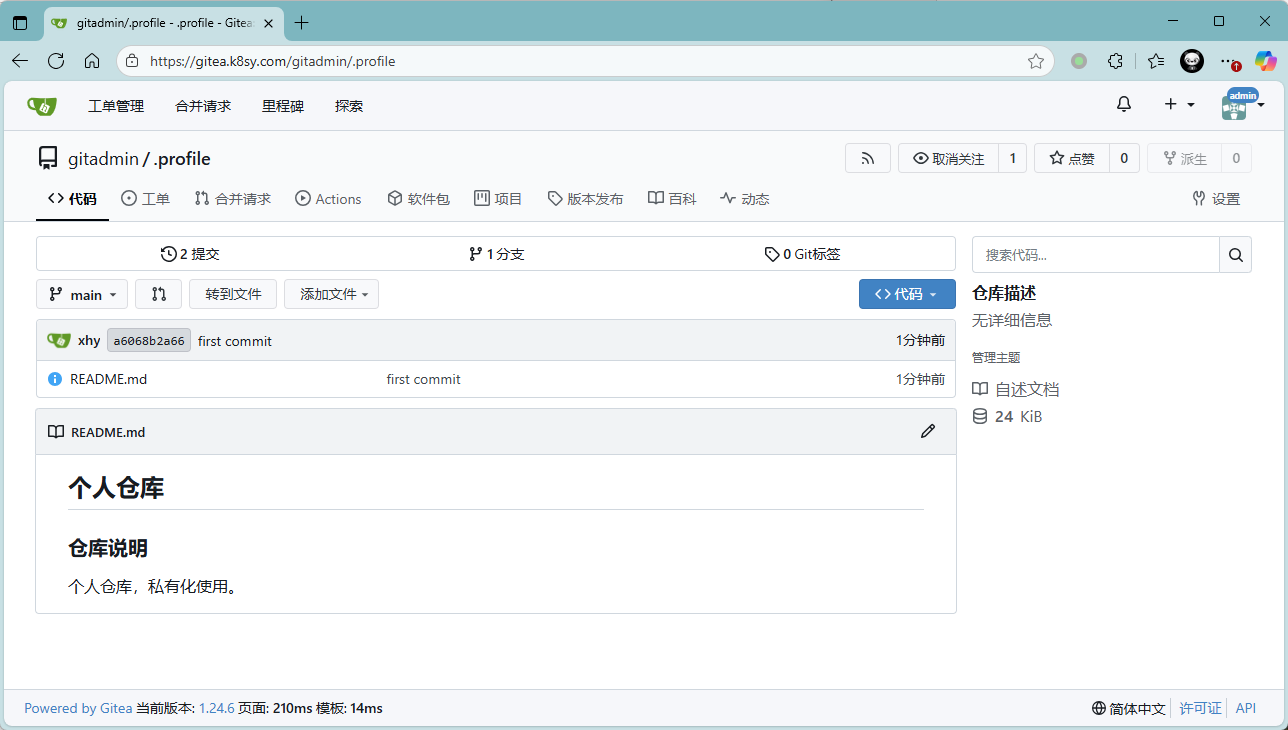
Task: Open the 简体中文 language selector
Action: click(x=1129, y=708)
